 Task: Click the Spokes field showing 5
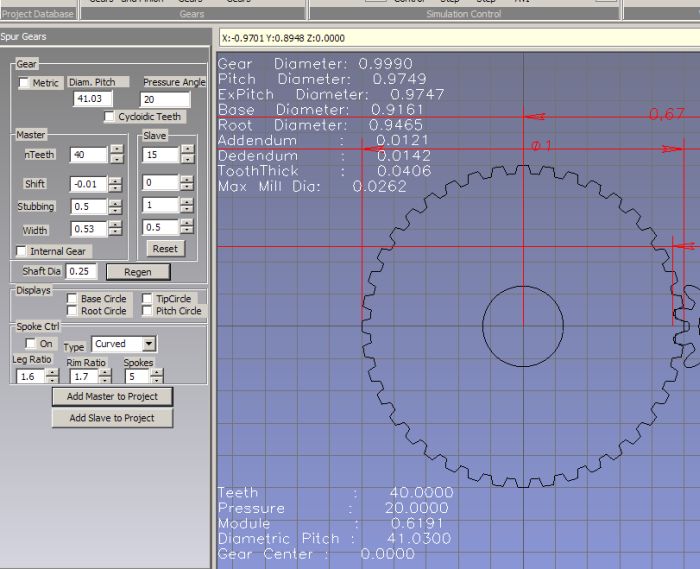(138, 376)
